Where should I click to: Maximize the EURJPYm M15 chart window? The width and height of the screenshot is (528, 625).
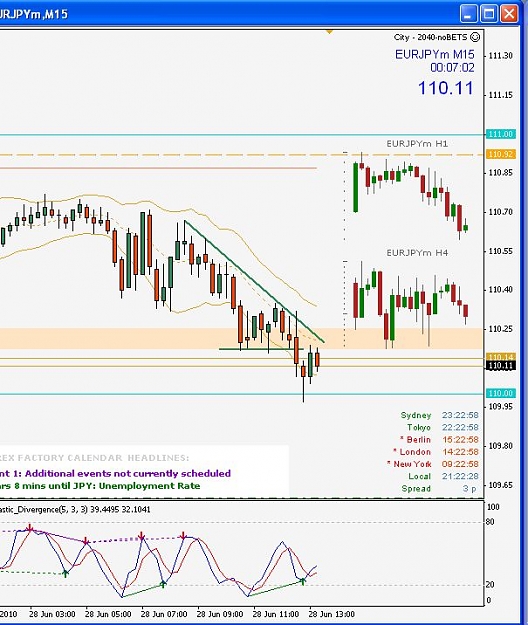point(489,14)
